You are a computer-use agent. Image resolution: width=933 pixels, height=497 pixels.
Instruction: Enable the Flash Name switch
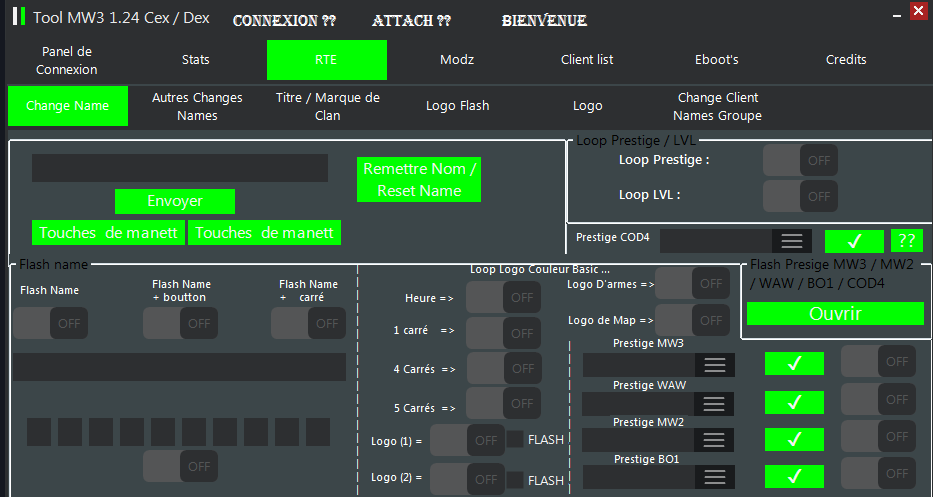[51, 323]
